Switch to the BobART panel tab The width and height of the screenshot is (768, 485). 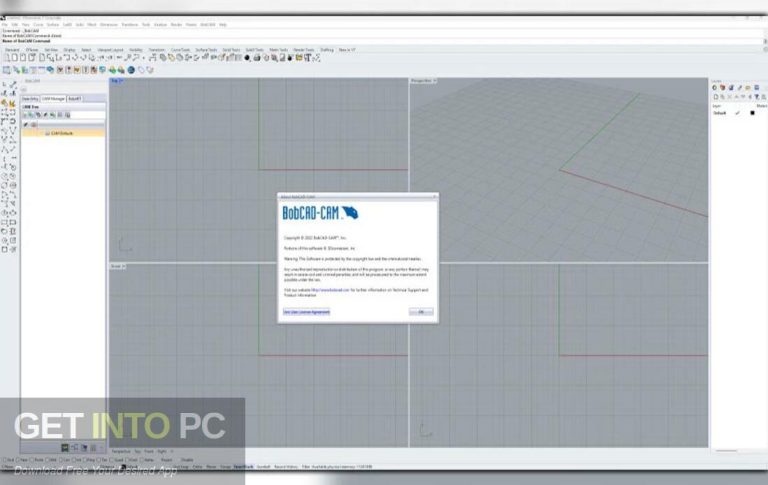point(75,99)
